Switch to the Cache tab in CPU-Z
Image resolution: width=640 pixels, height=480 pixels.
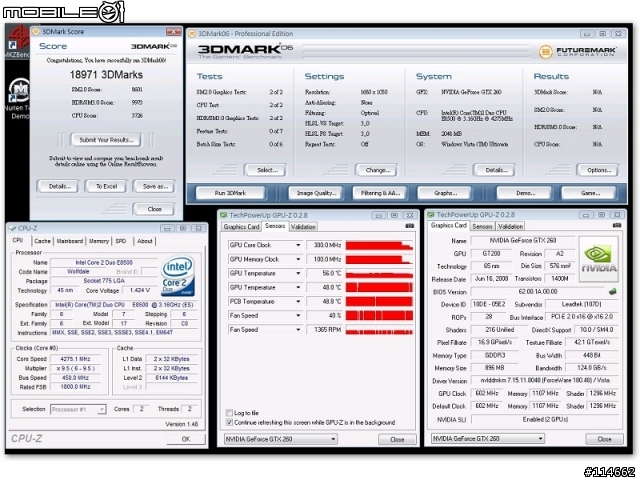click(42, 241)
